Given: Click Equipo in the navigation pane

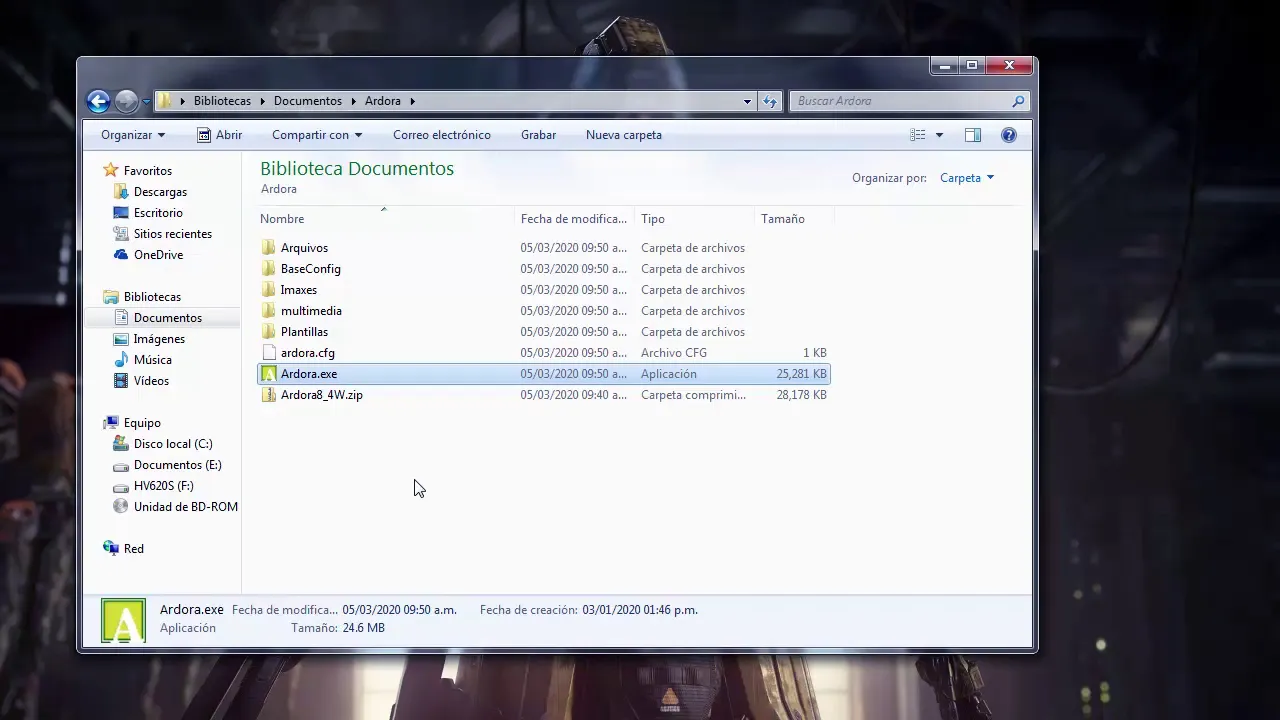Looking at the screenshot, I should pyautogui.click(x=142, y=423).
